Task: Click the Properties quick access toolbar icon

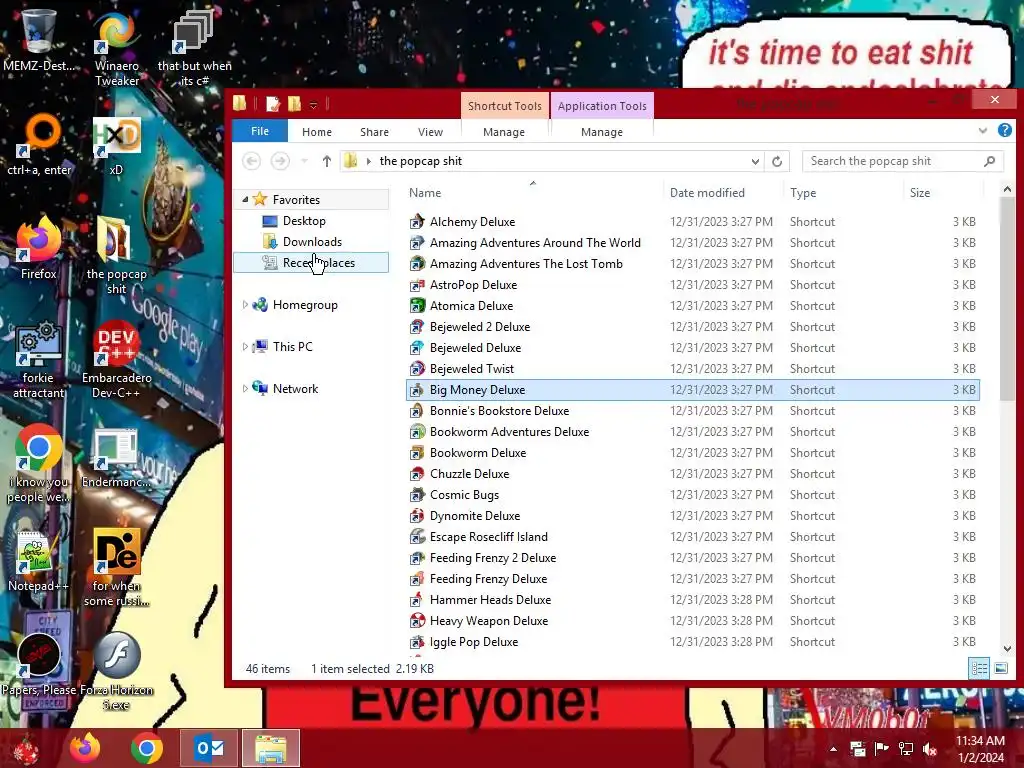Action: click(273, 104)
